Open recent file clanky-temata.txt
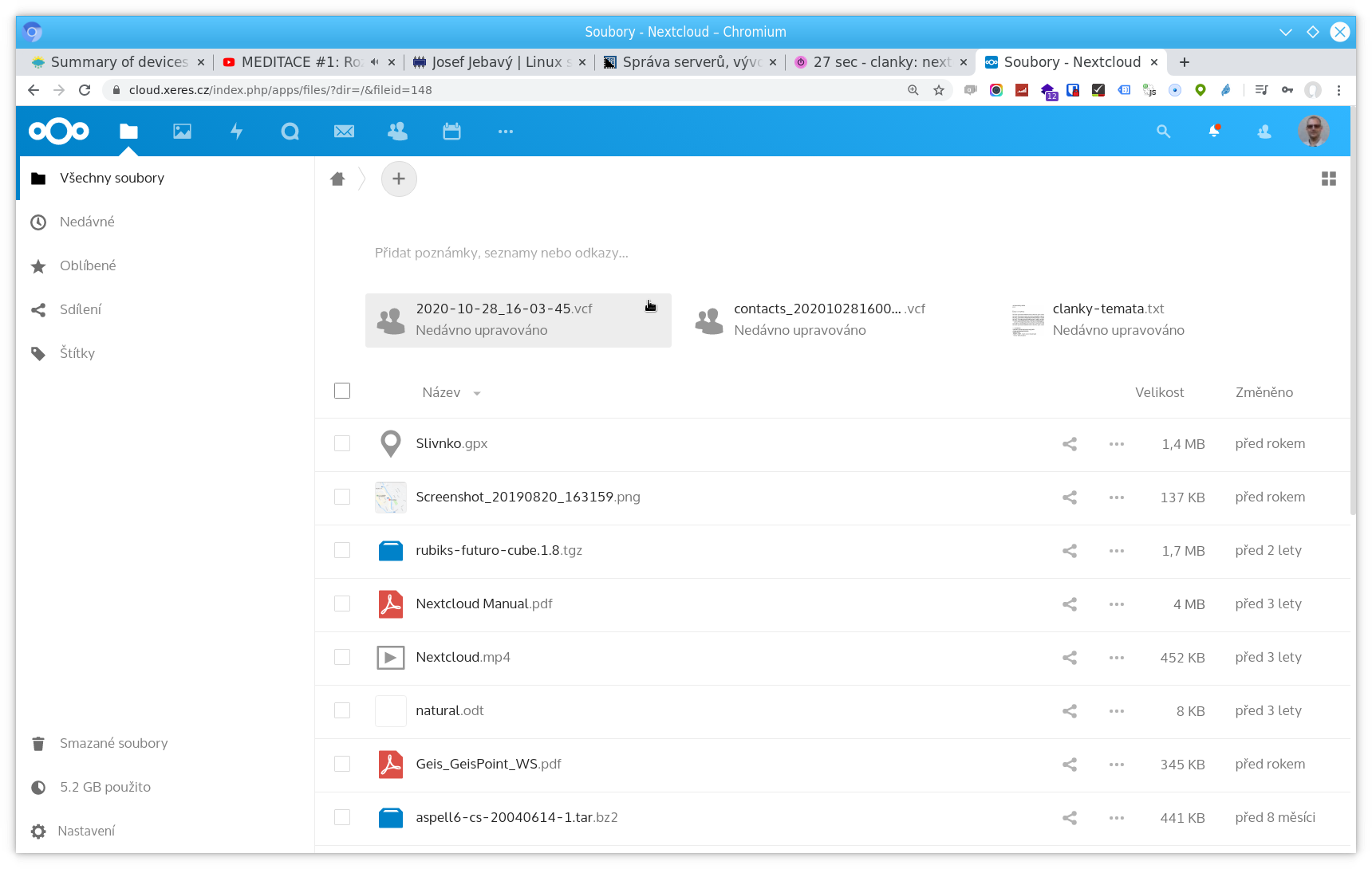This screenshot has width=1372, height=869. pos(1155,320)
